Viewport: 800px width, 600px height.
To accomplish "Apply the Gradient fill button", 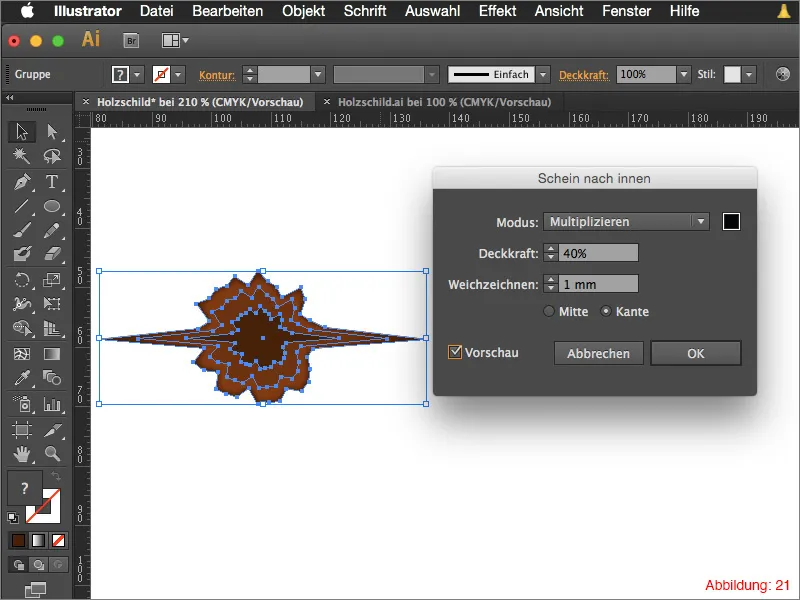I will 38,540.
